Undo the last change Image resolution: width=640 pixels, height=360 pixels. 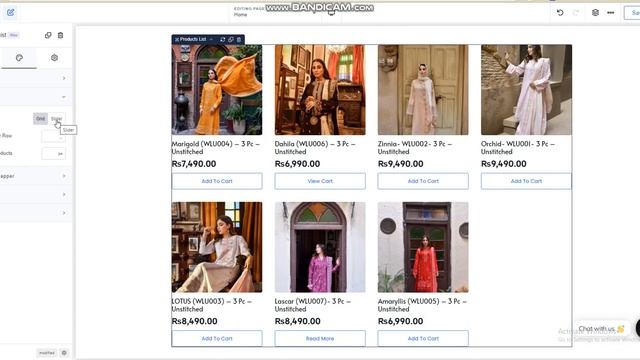(560, 13)
